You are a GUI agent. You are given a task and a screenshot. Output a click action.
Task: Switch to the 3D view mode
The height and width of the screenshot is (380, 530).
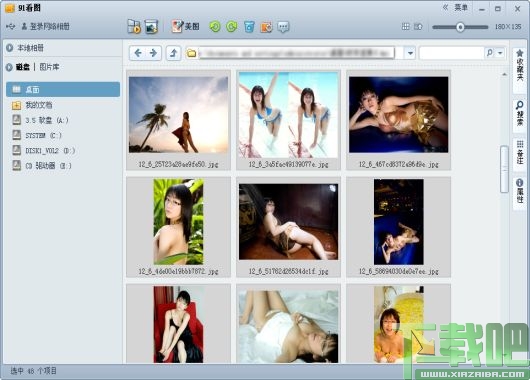[x=418, y=26]
